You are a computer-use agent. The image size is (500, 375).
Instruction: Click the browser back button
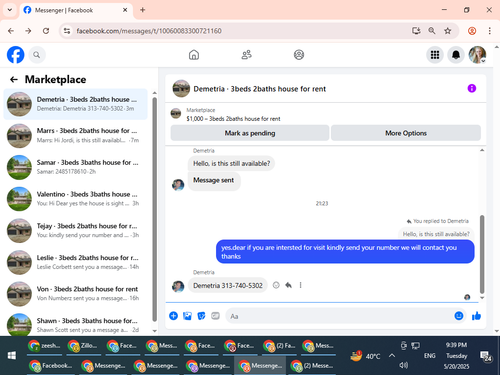[x=11, y=31]
